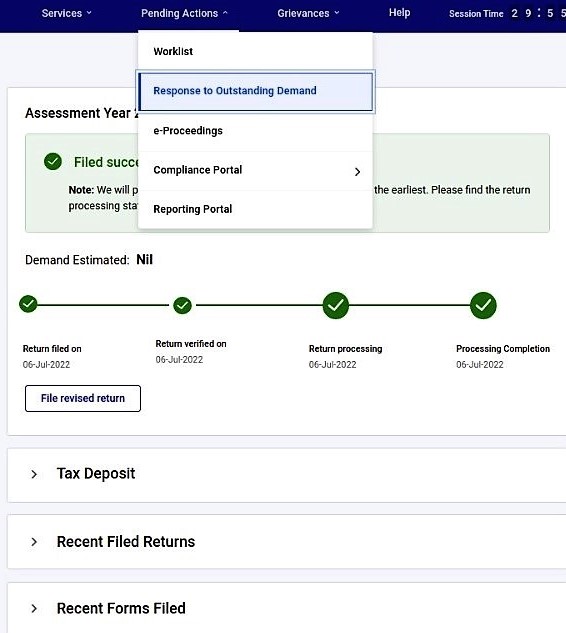The width and height of the screenshot is (566, 633).
Task: Open the Help menu item
Action: tap(399, 13)
